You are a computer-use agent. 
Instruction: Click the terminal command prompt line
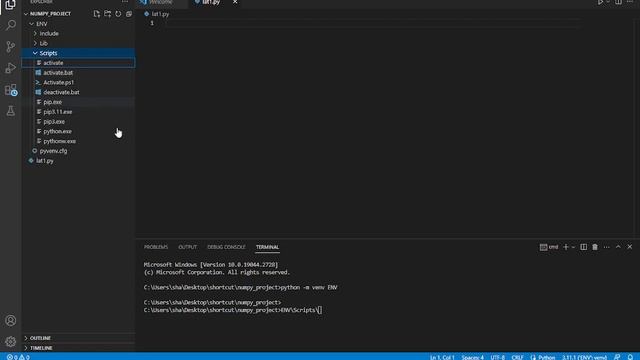pyautogui.click(x=233, y=310)
